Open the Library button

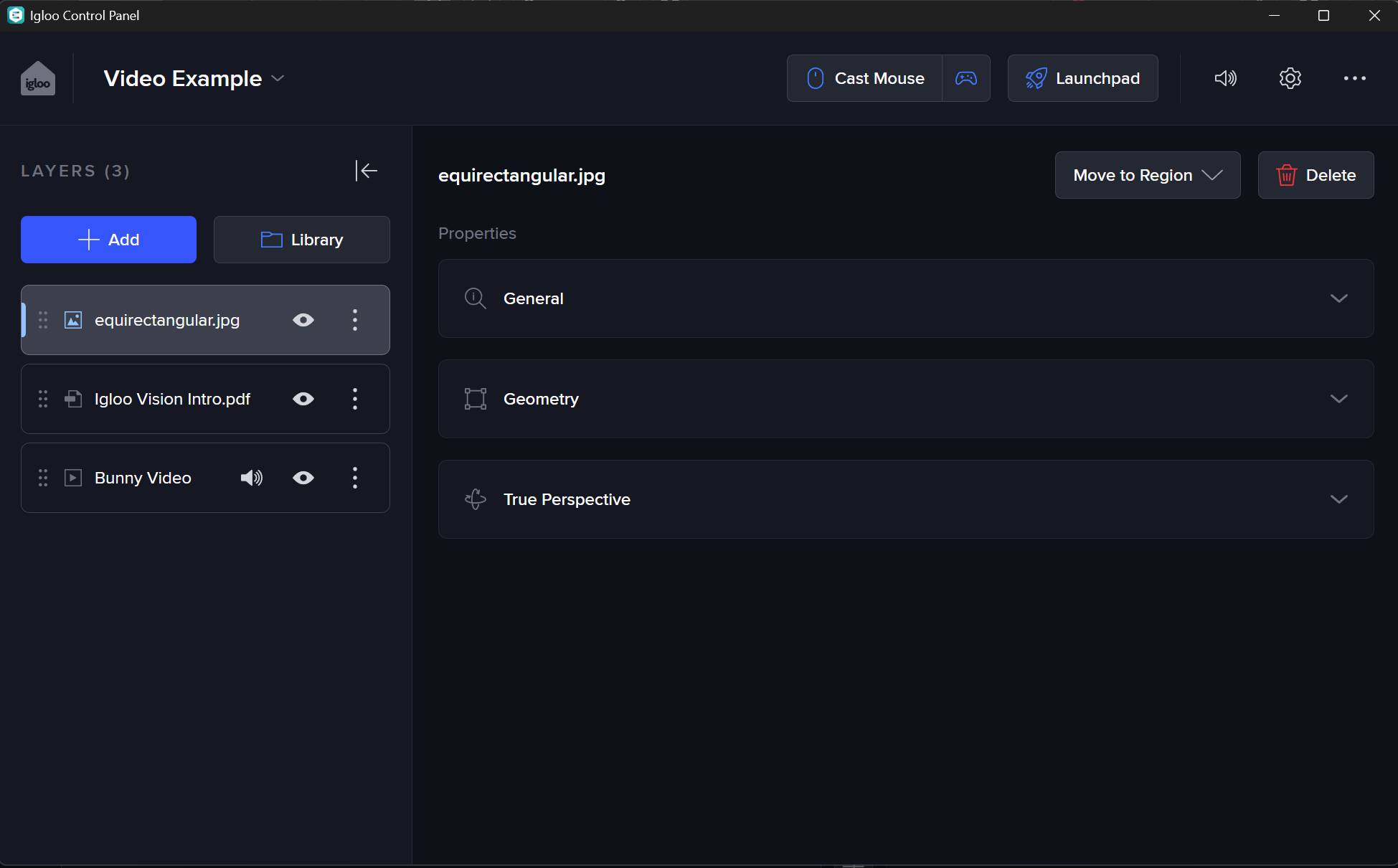point(301,240)
